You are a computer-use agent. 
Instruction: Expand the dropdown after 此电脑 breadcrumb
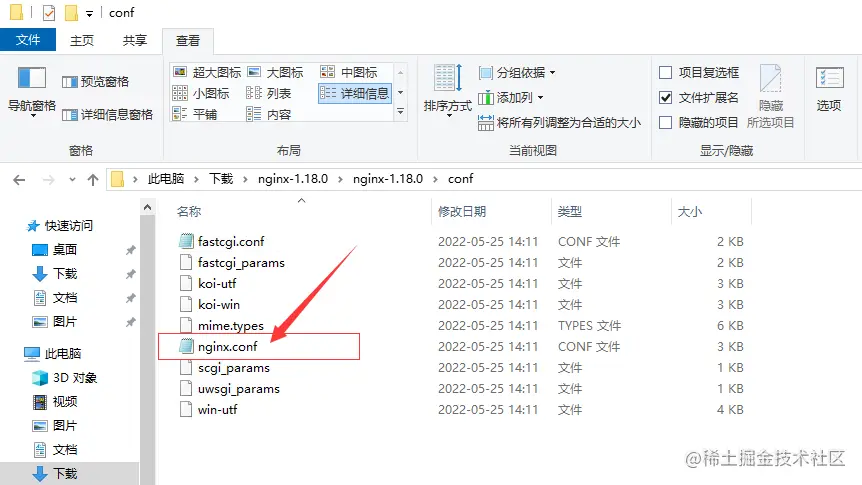196,179
